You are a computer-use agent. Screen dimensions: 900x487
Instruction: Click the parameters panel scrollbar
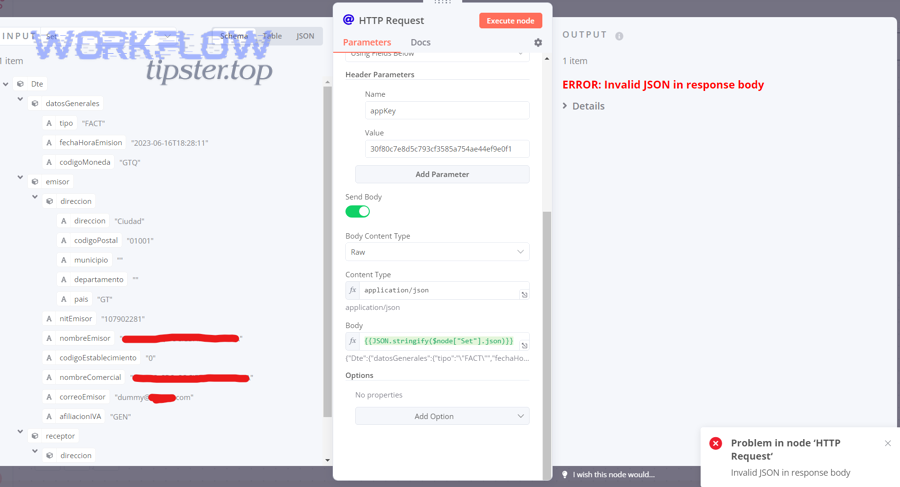tap(546, 345)
